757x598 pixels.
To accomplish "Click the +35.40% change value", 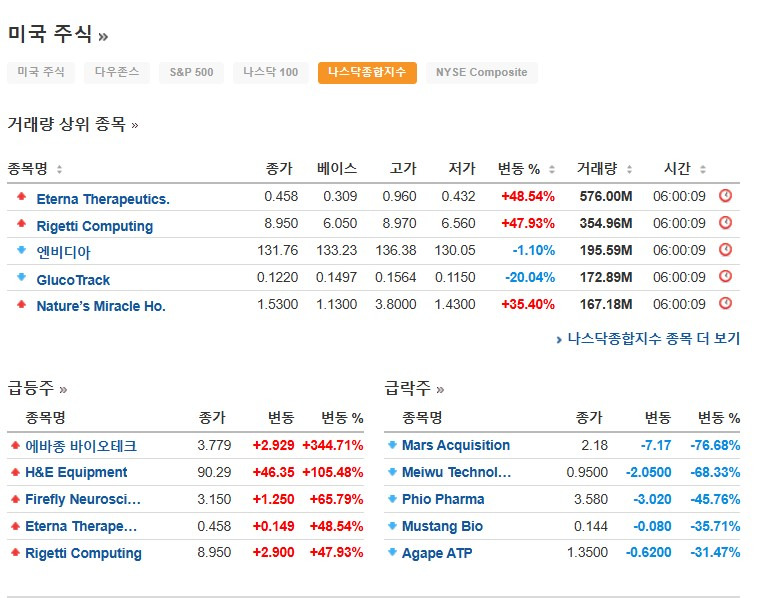I will click(x=528, y=305).
